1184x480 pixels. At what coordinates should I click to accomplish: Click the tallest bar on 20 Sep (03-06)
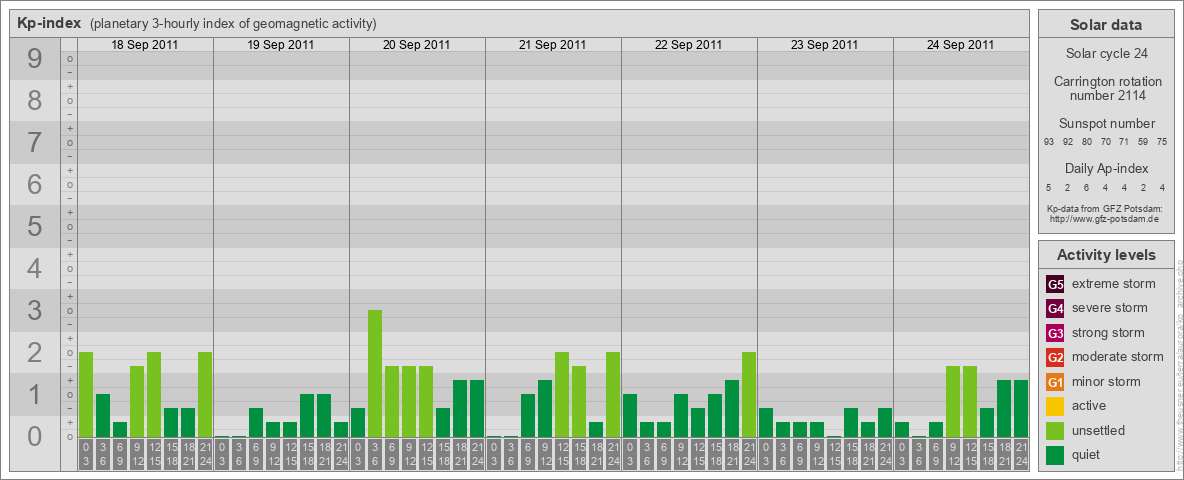375,374
